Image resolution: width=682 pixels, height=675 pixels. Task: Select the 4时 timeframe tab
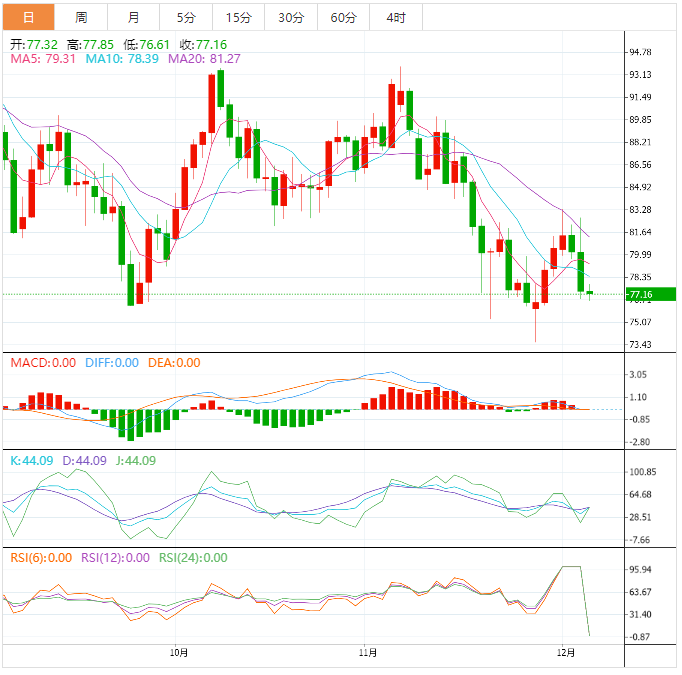pos(396,18)
